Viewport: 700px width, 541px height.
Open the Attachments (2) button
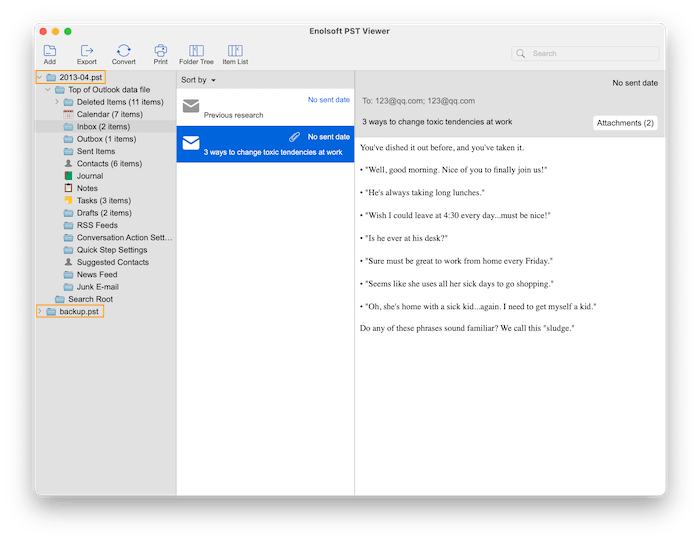[625, 123]
